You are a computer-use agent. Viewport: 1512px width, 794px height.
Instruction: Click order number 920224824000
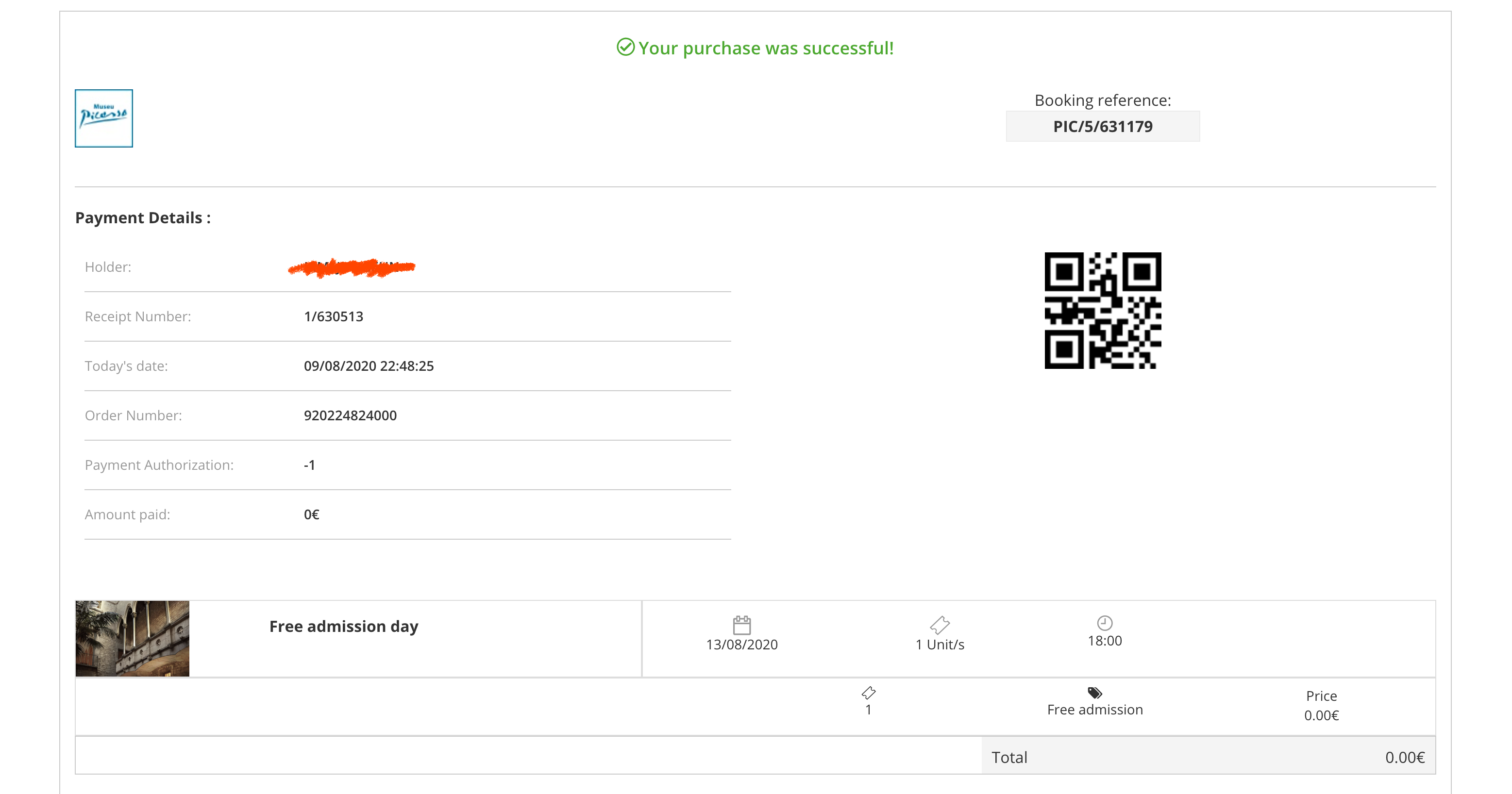pos(351,415)
